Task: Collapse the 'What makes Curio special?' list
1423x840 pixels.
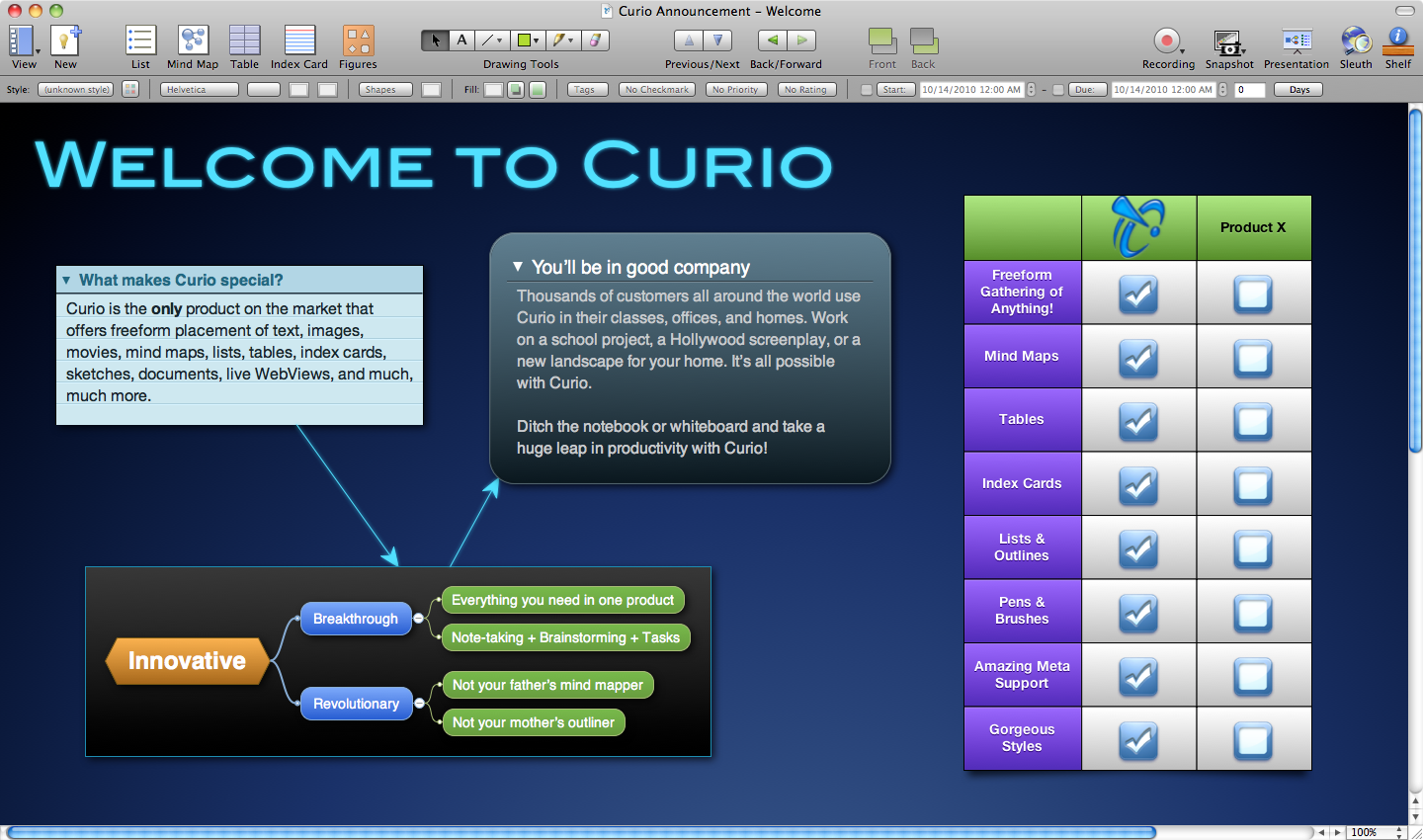Action: coord(66,281)
